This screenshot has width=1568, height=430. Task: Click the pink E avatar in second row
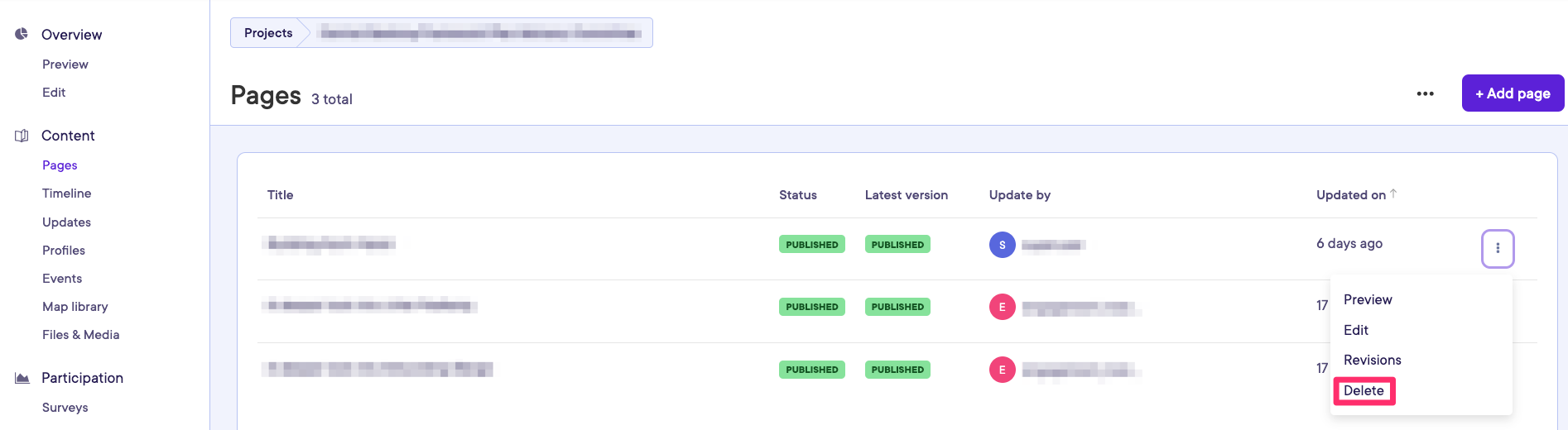coord(1002,307)
